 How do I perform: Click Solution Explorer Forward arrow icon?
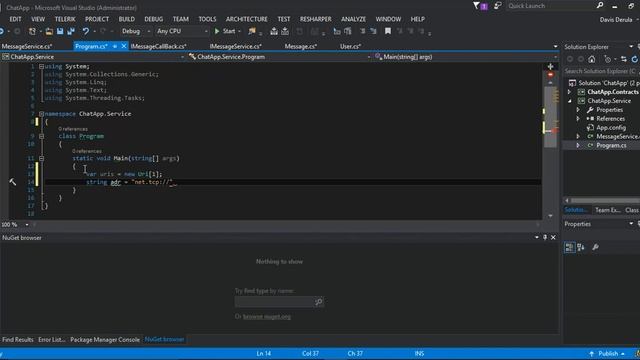581,60
